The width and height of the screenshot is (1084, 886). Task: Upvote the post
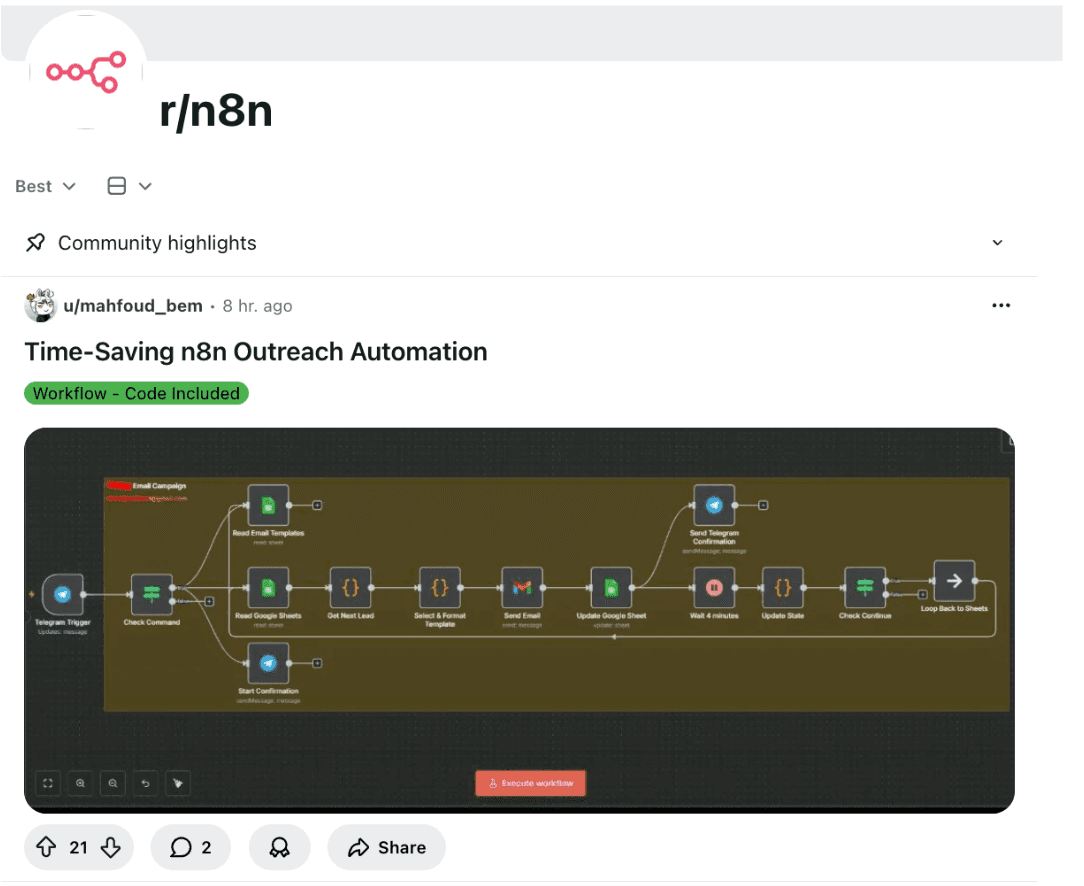tap(46, 847)
